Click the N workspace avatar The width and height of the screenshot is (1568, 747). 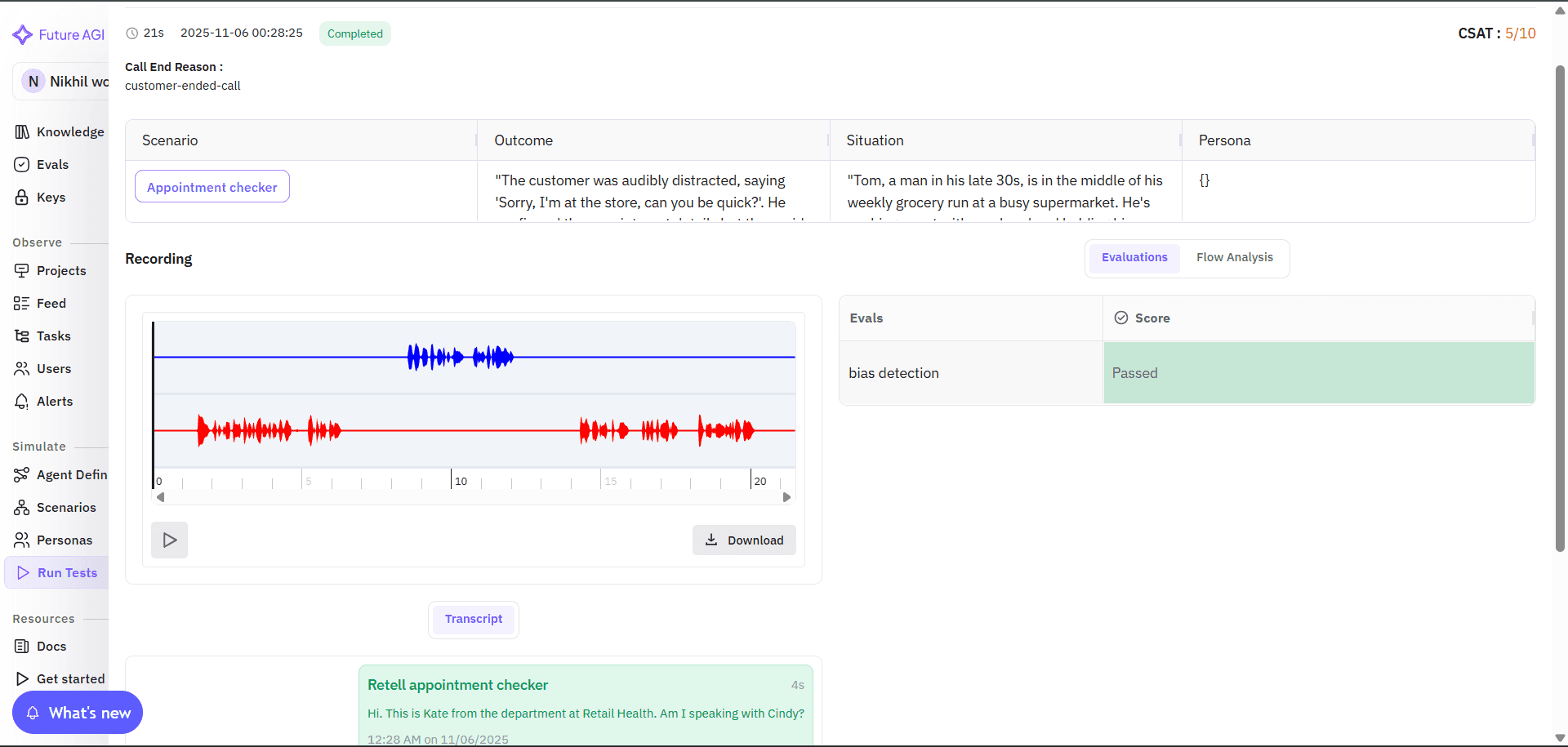[33, 82]
